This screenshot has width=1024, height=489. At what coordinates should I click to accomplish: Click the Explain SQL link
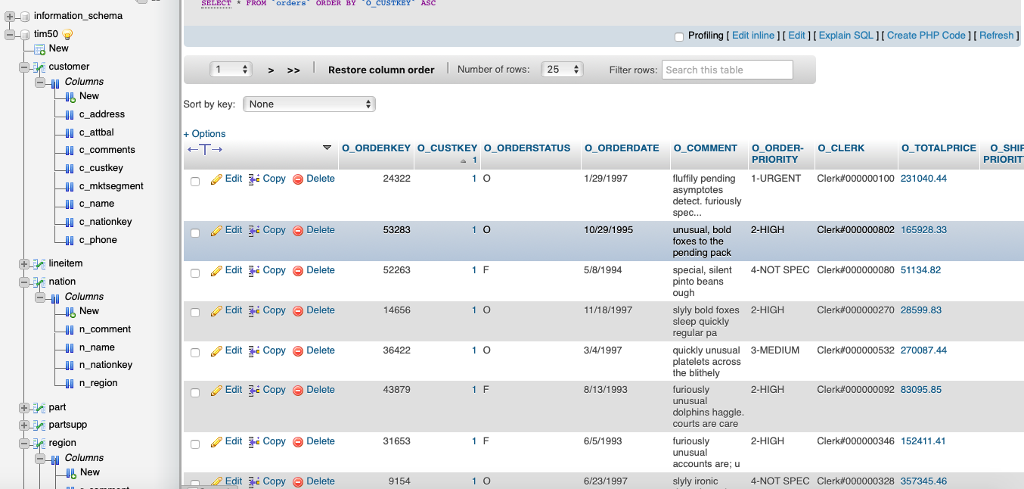point(846,36)
